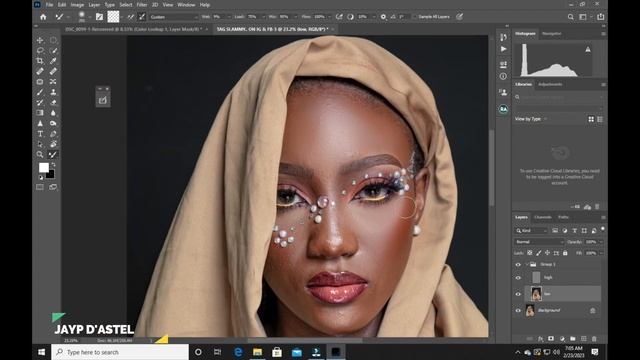The height and width of the screenshot is (360, 640).
Task: Toggle layer filtering on or off
Action: 603,229
